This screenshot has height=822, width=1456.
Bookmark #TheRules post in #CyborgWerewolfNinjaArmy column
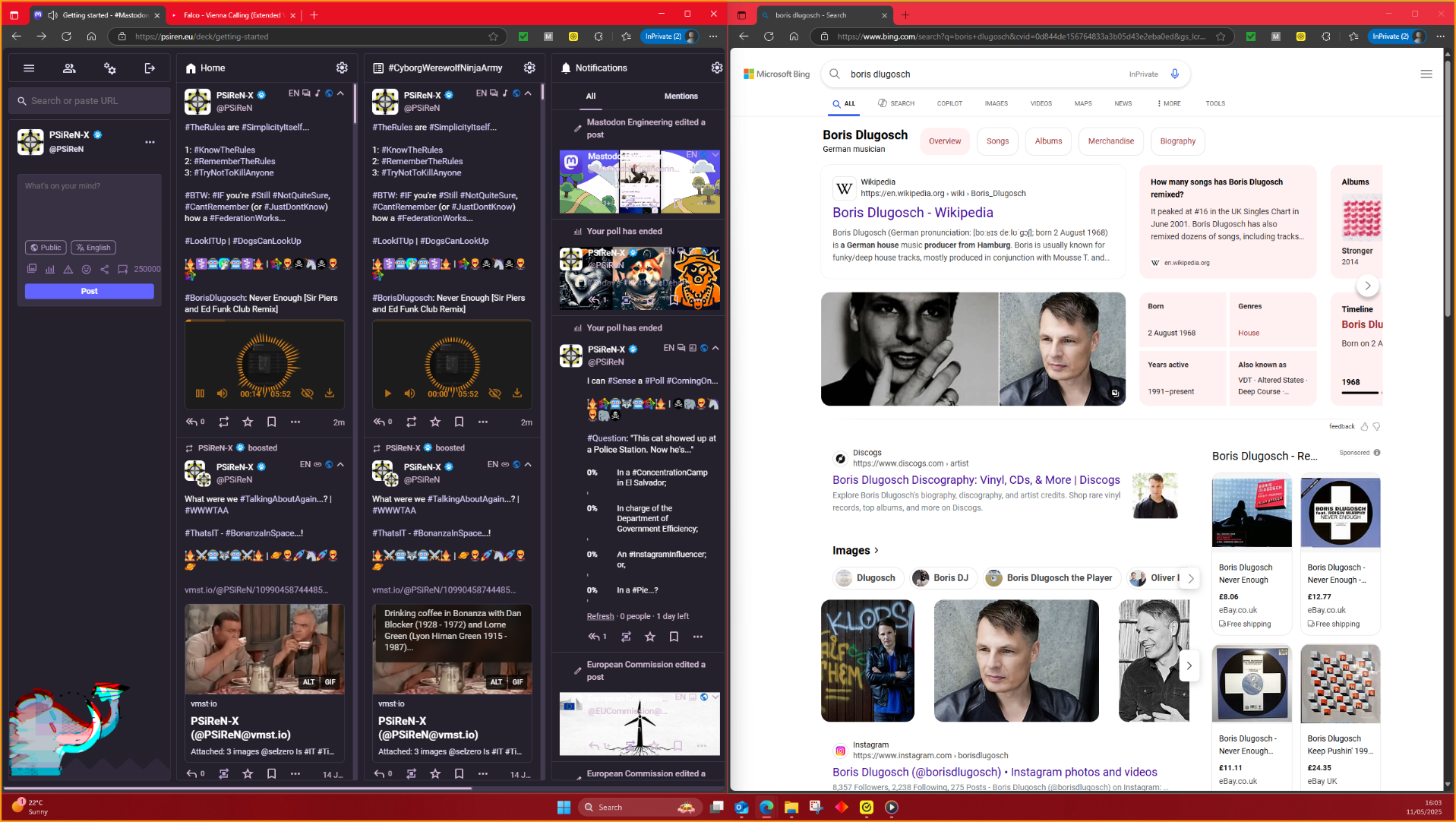459,422
